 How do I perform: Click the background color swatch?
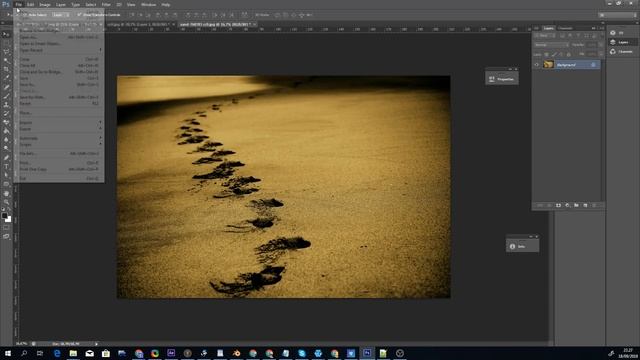point(9,220)
